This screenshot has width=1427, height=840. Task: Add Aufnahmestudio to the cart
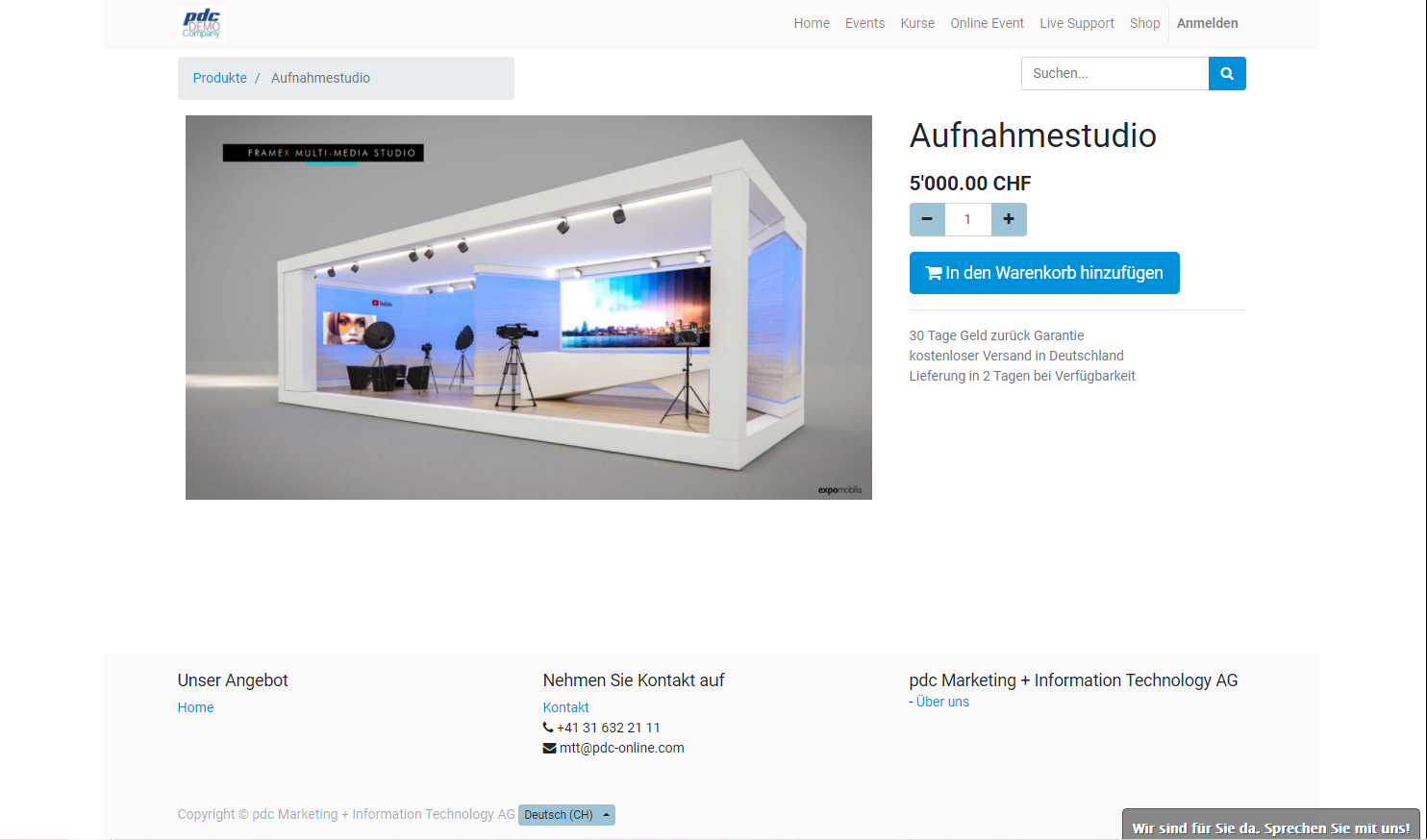[x=1044, y=273]
